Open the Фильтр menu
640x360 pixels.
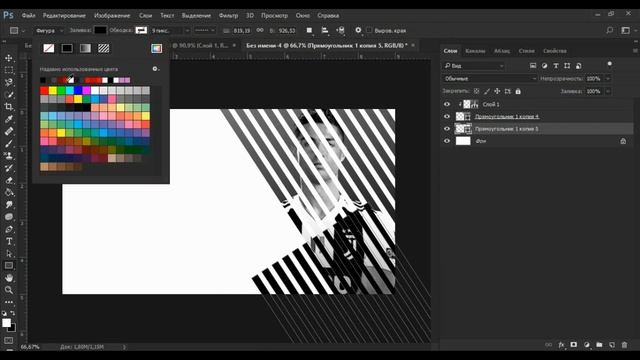[x=228, y=16]
